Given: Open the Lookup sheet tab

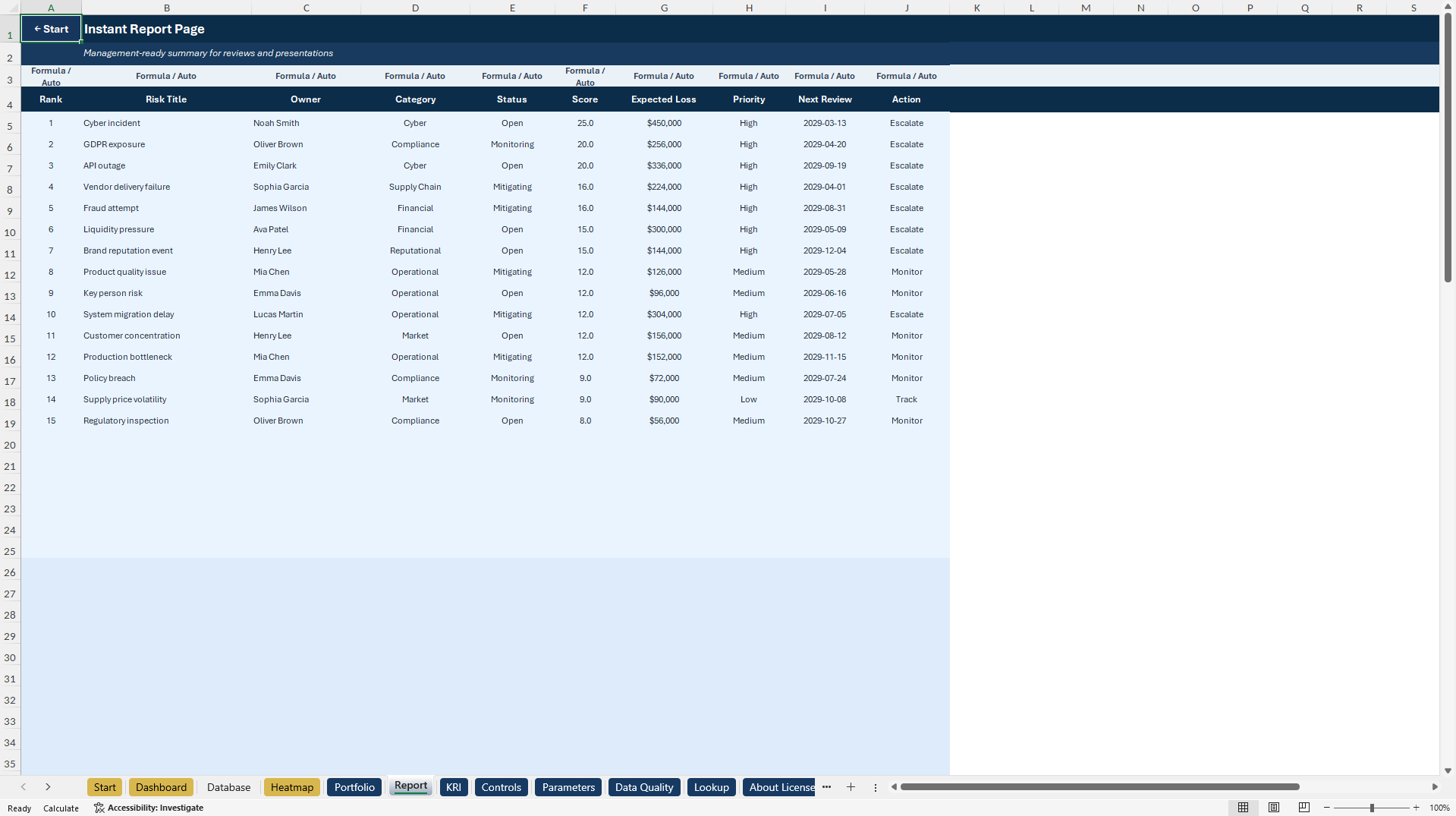Looking at the screenshot, I should click(x=711, y=787).
